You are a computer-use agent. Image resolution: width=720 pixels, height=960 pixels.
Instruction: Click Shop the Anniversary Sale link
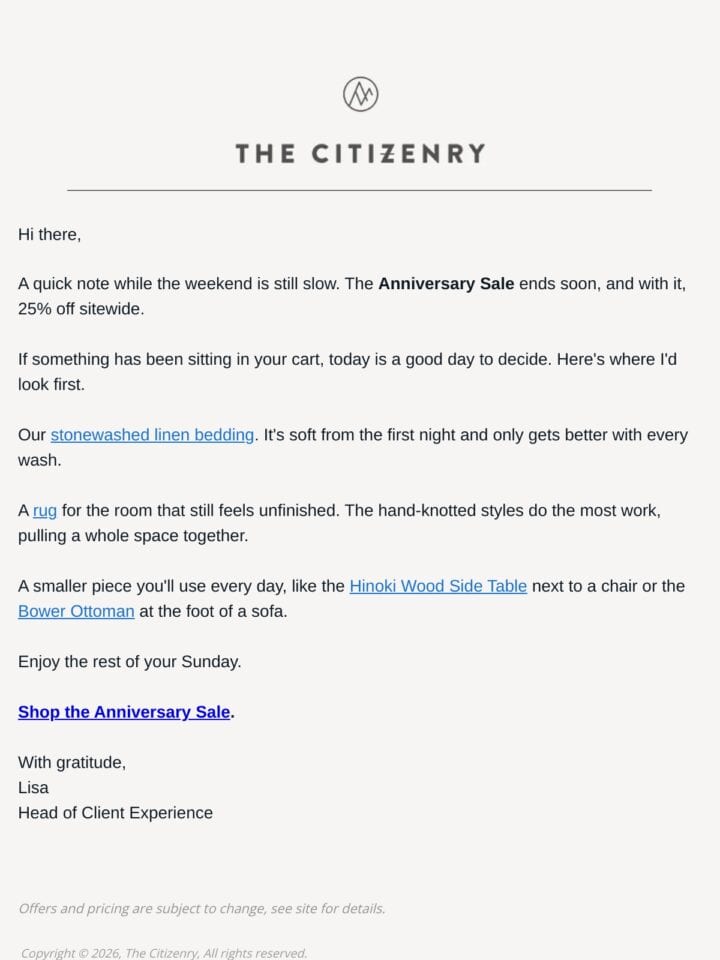point(124,712)
